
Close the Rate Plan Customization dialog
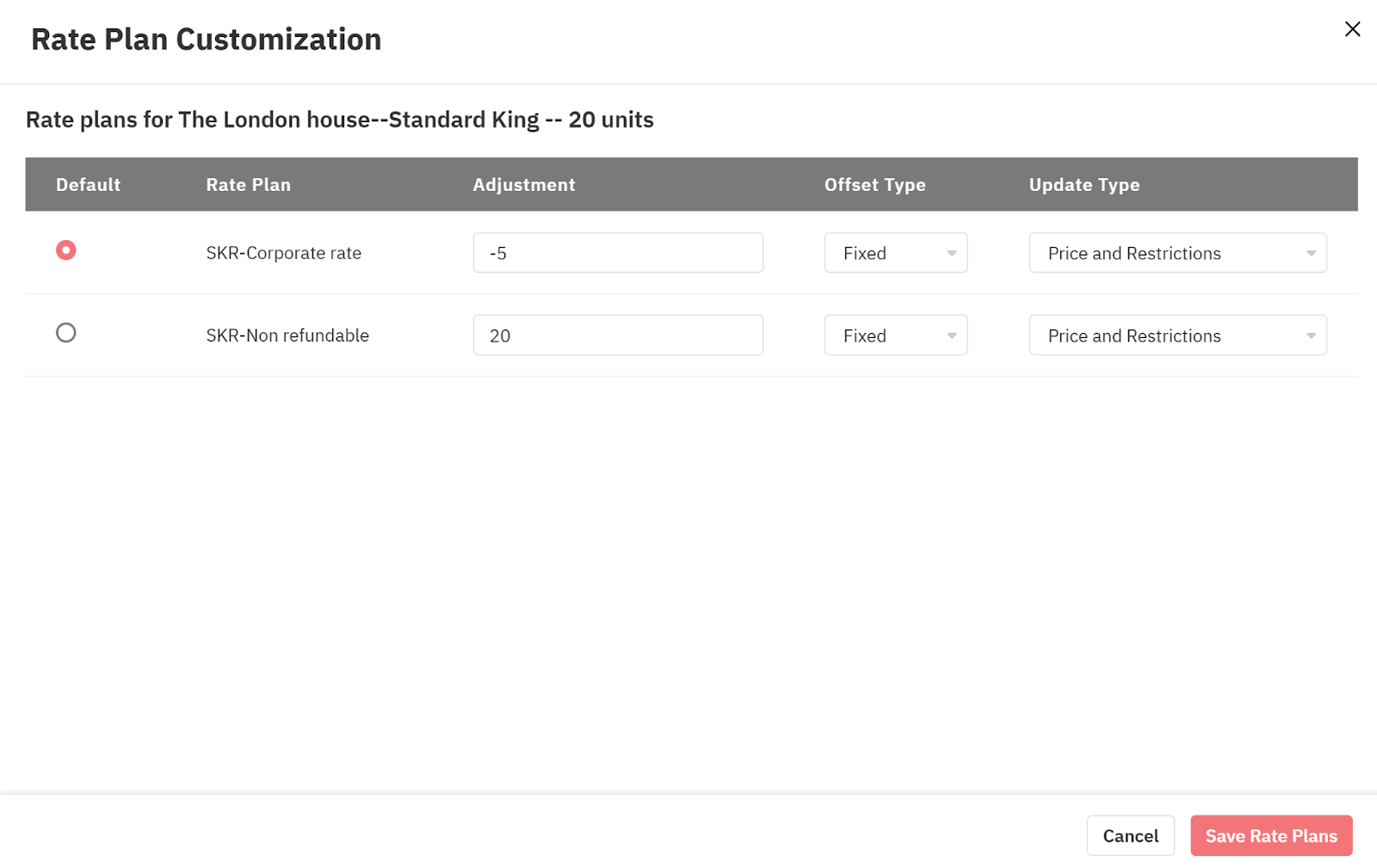(x=1352, y=29)
